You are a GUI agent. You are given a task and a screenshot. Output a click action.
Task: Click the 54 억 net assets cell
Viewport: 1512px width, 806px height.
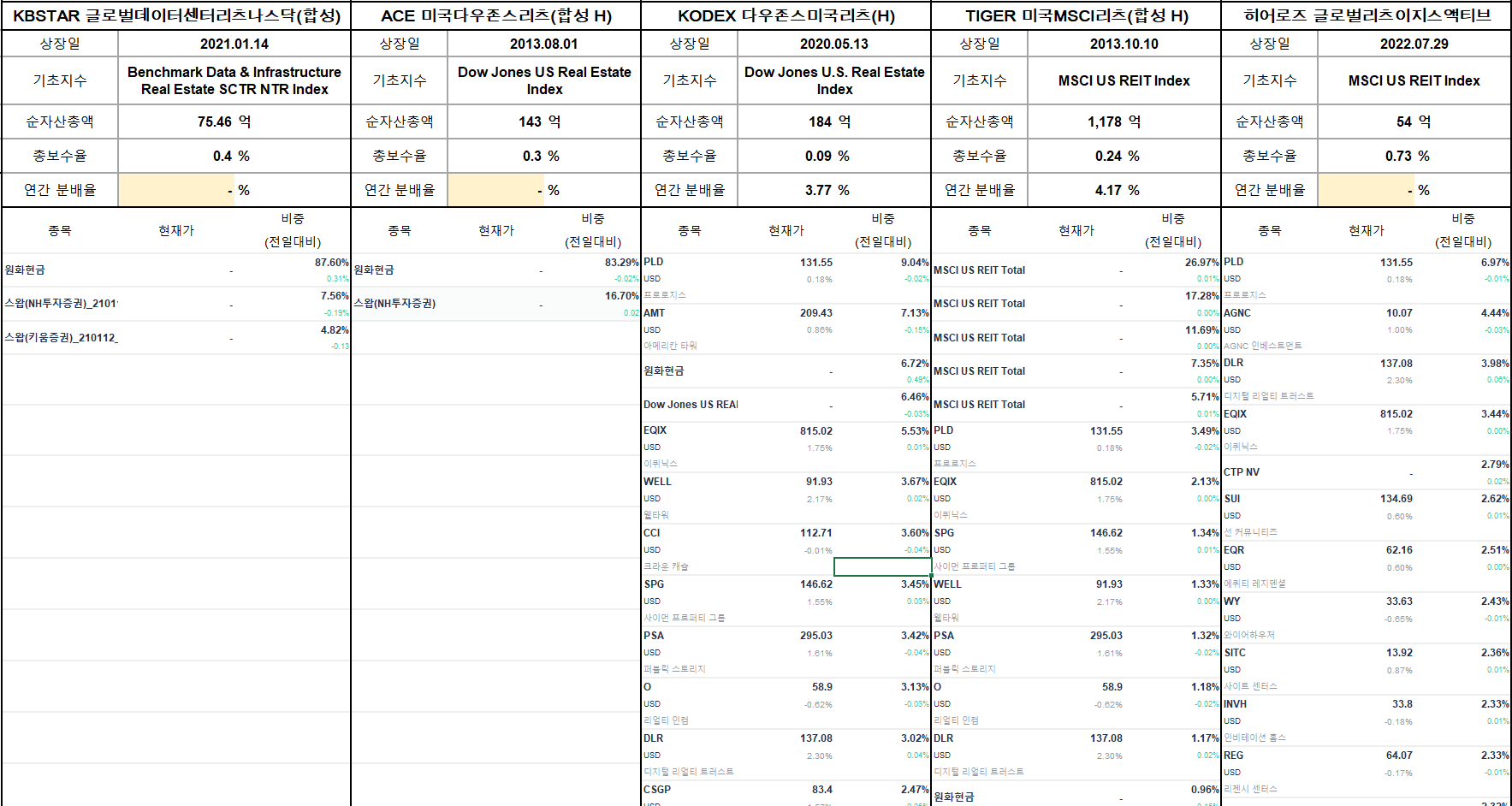pyautogui.click(x=1414, y=121)
